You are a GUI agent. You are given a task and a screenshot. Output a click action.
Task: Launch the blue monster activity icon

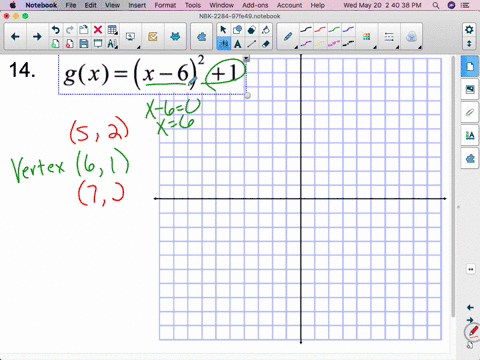pyautogui.click(x=175, y=37)
